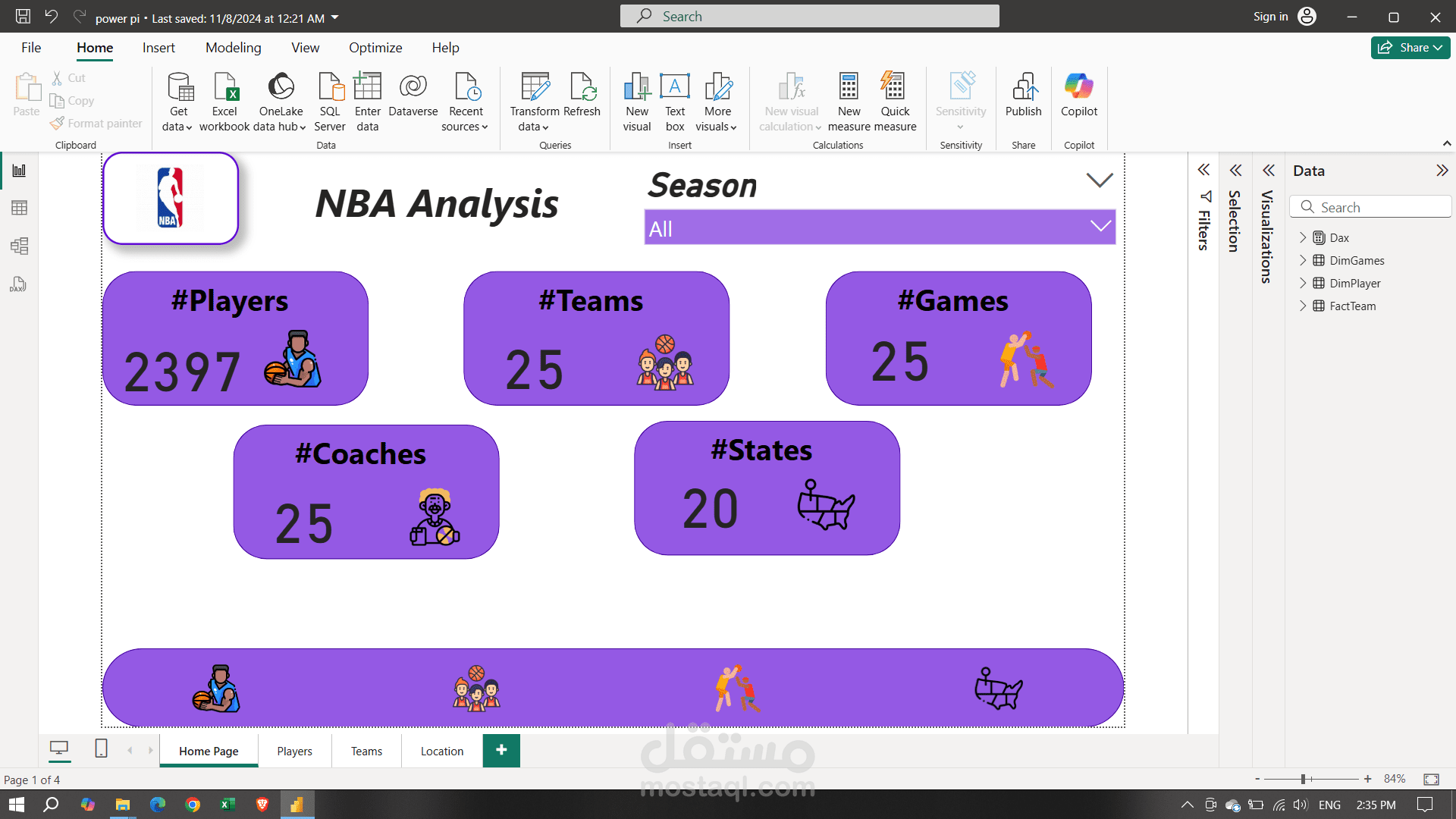Add a new report page

coord(501,750)
